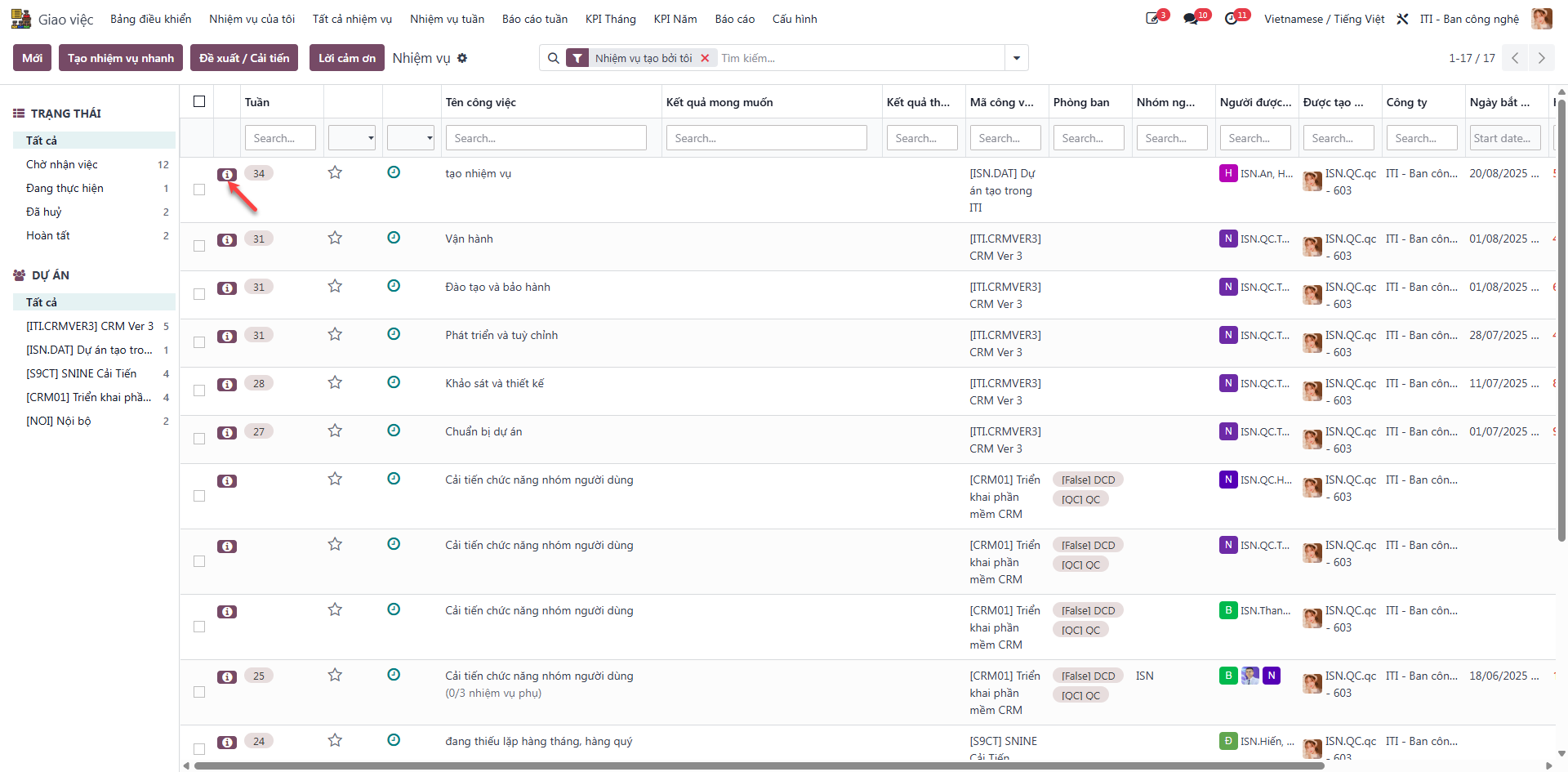Open the chat messages icon with badge 10
Image resolution: width=1568 pixels, height=772 pixels.
[1191, 19]
